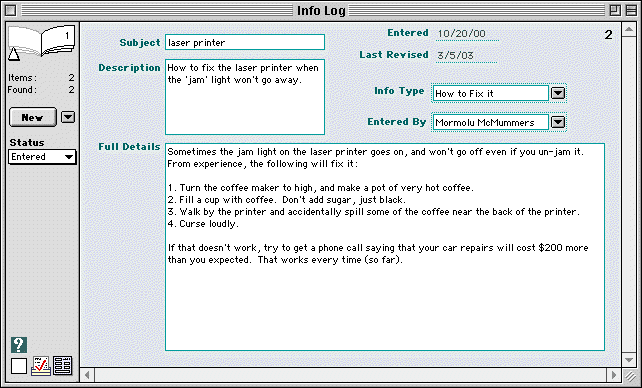The image size is (642, 388).
Task: Flip the record book page icon
Action: pyautogui.click(x=42, y=40)
